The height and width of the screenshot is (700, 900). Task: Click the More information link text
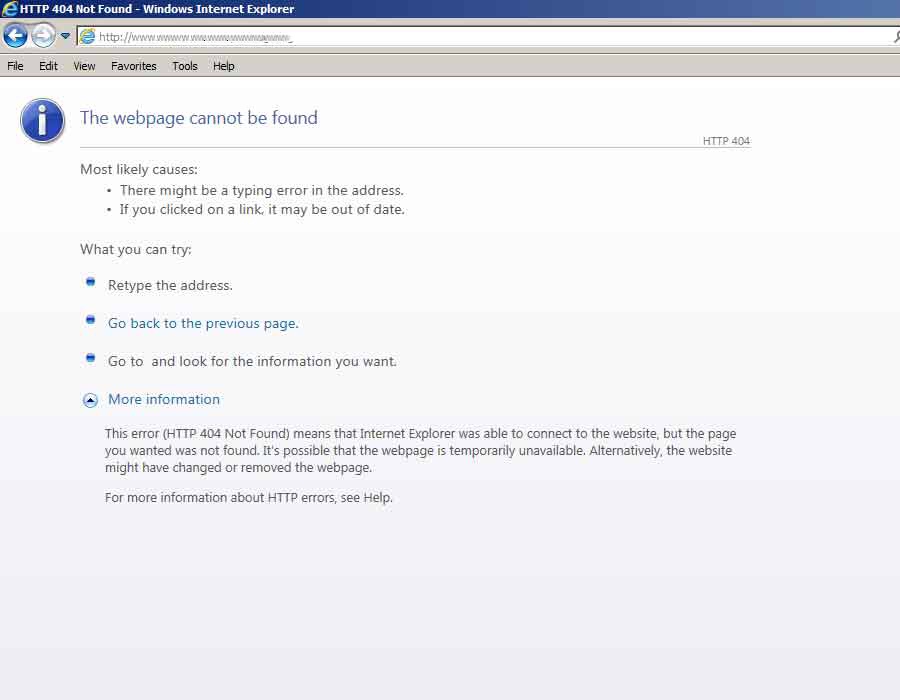point(164,399)
